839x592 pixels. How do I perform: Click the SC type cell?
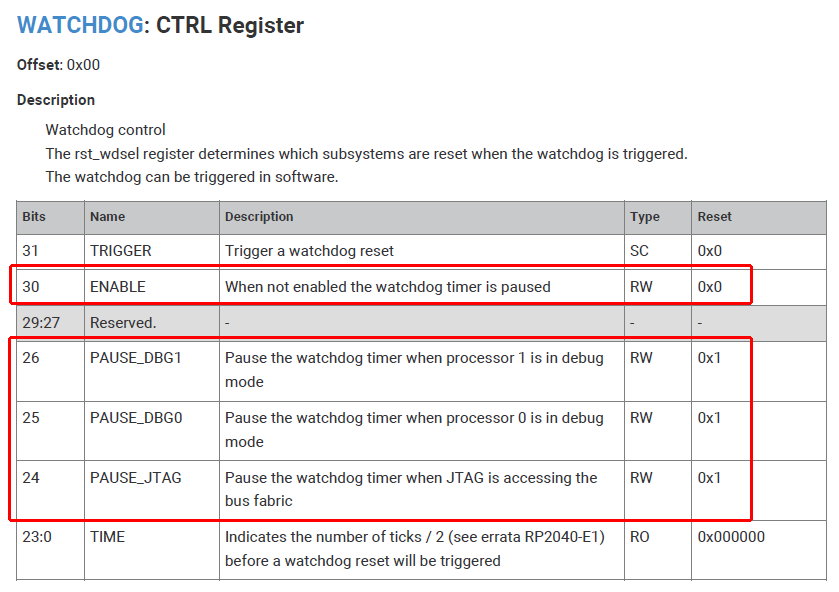(639, 250)
